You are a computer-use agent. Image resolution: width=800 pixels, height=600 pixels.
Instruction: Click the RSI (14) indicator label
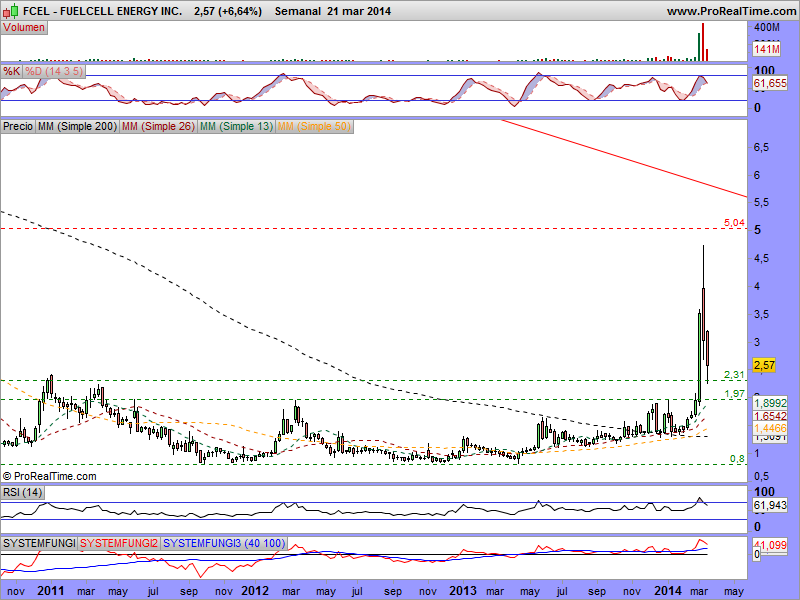click(x=22, y=492)
